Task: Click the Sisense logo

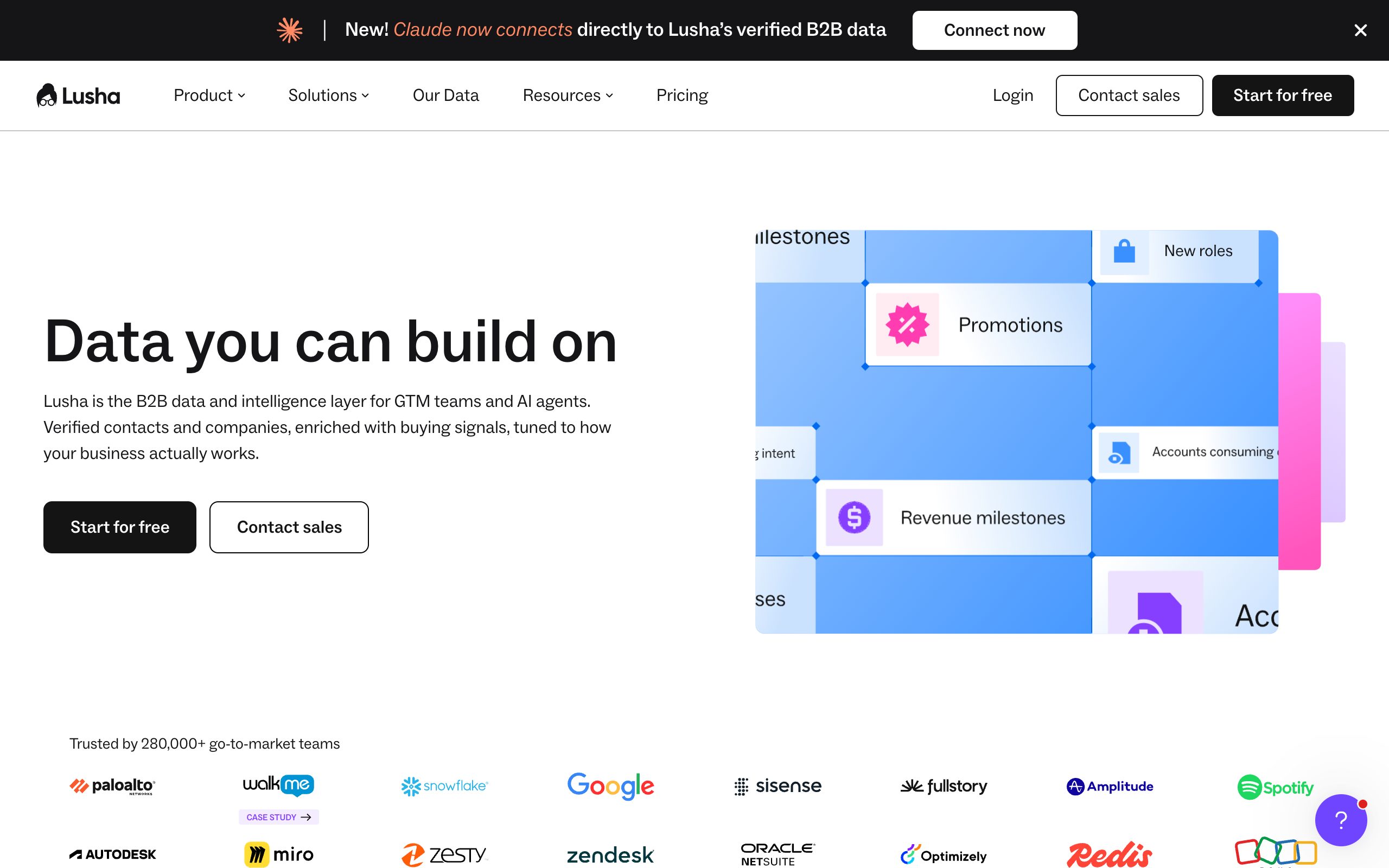Action: click(x=778, y=786)
